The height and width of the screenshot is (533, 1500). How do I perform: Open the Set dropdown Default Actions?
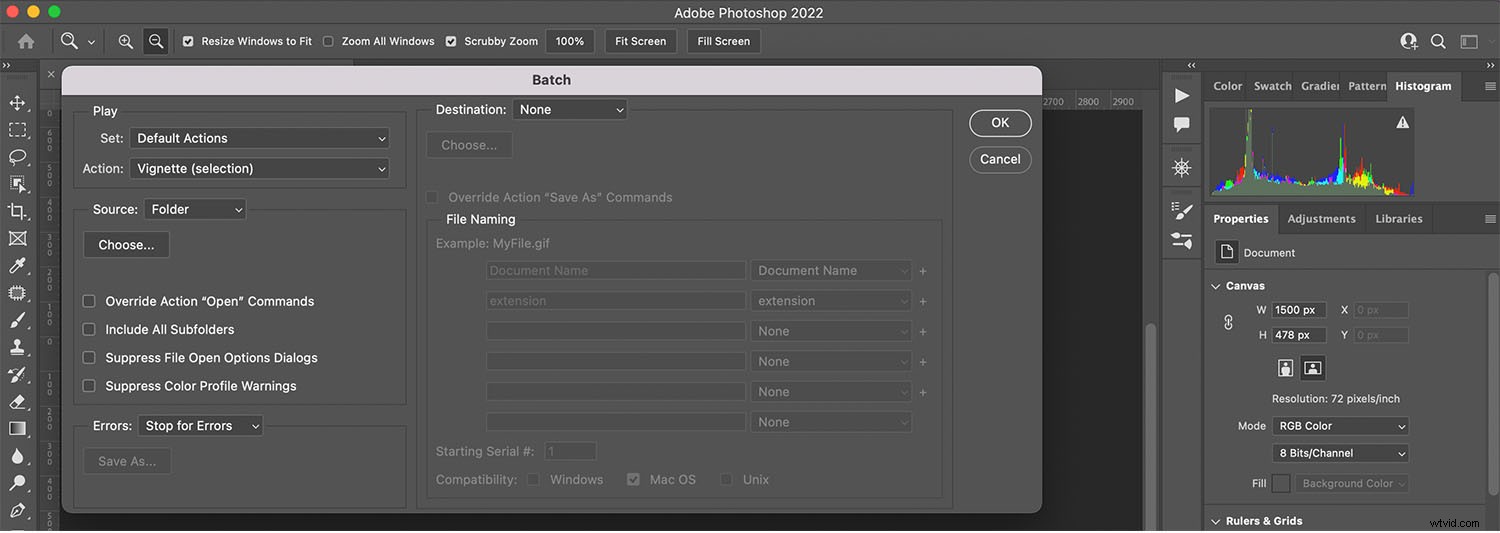[260, 138]
